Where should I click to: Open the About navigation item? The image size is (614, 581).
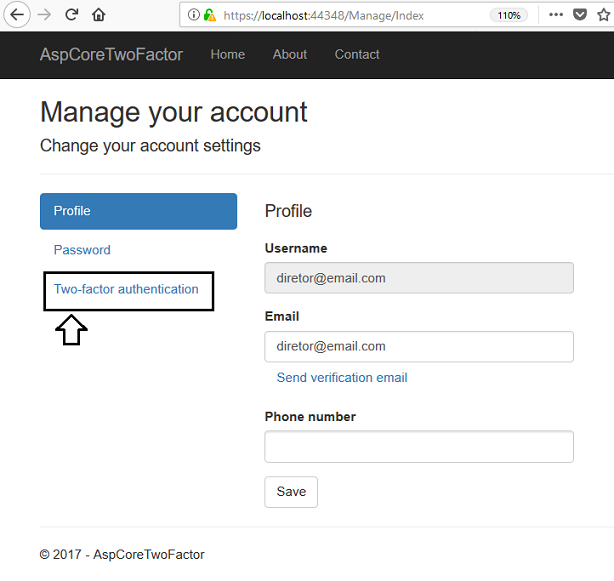point(290,54)
